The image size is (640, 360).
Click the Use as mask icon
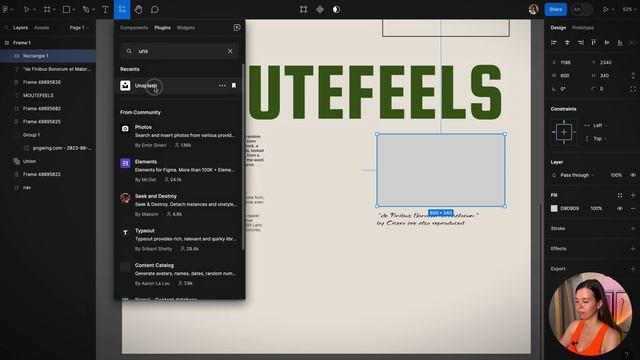[x=336, y=9]
